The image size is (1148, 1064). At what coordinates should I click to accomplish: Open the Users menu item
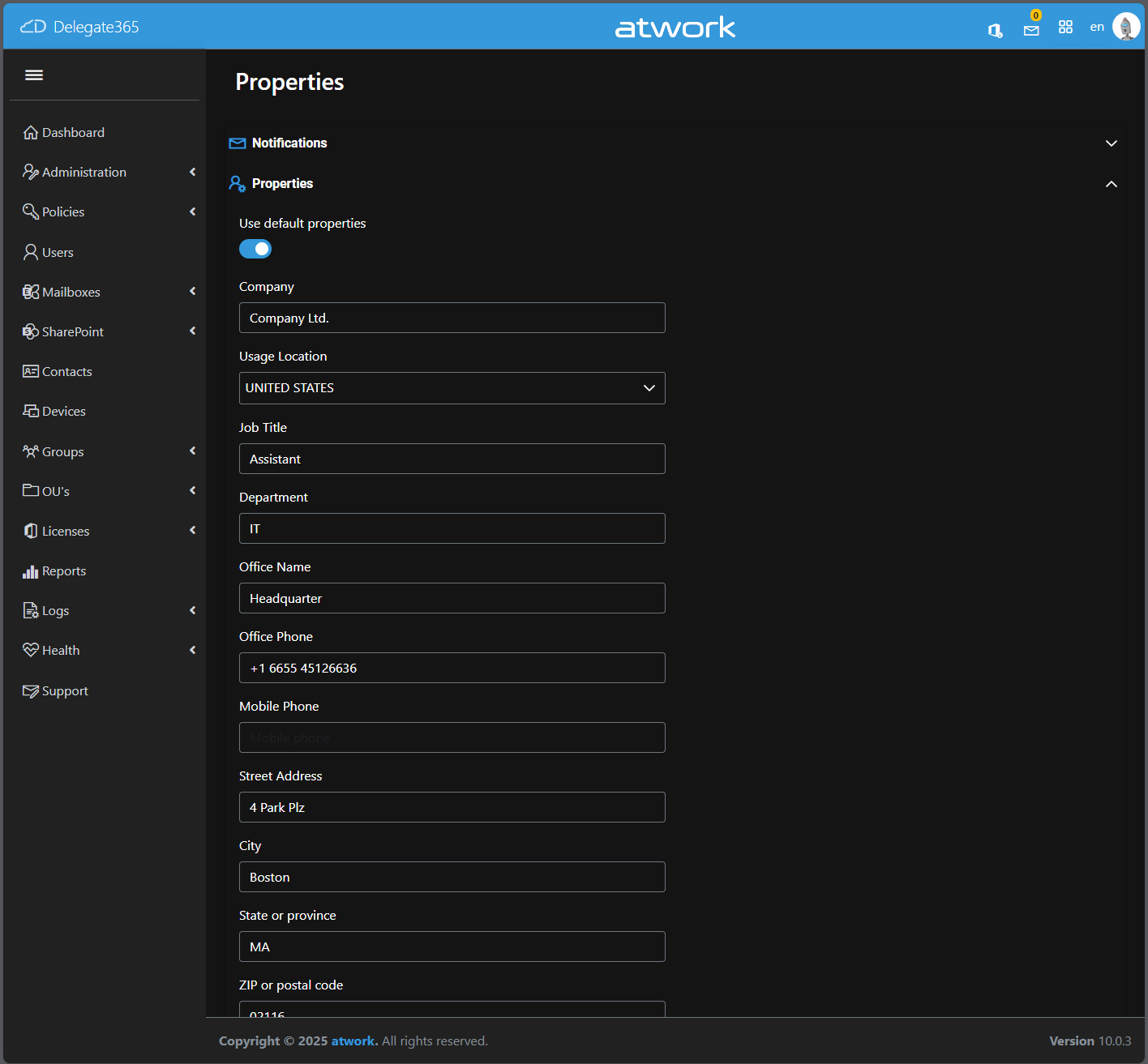click(58, 252)
